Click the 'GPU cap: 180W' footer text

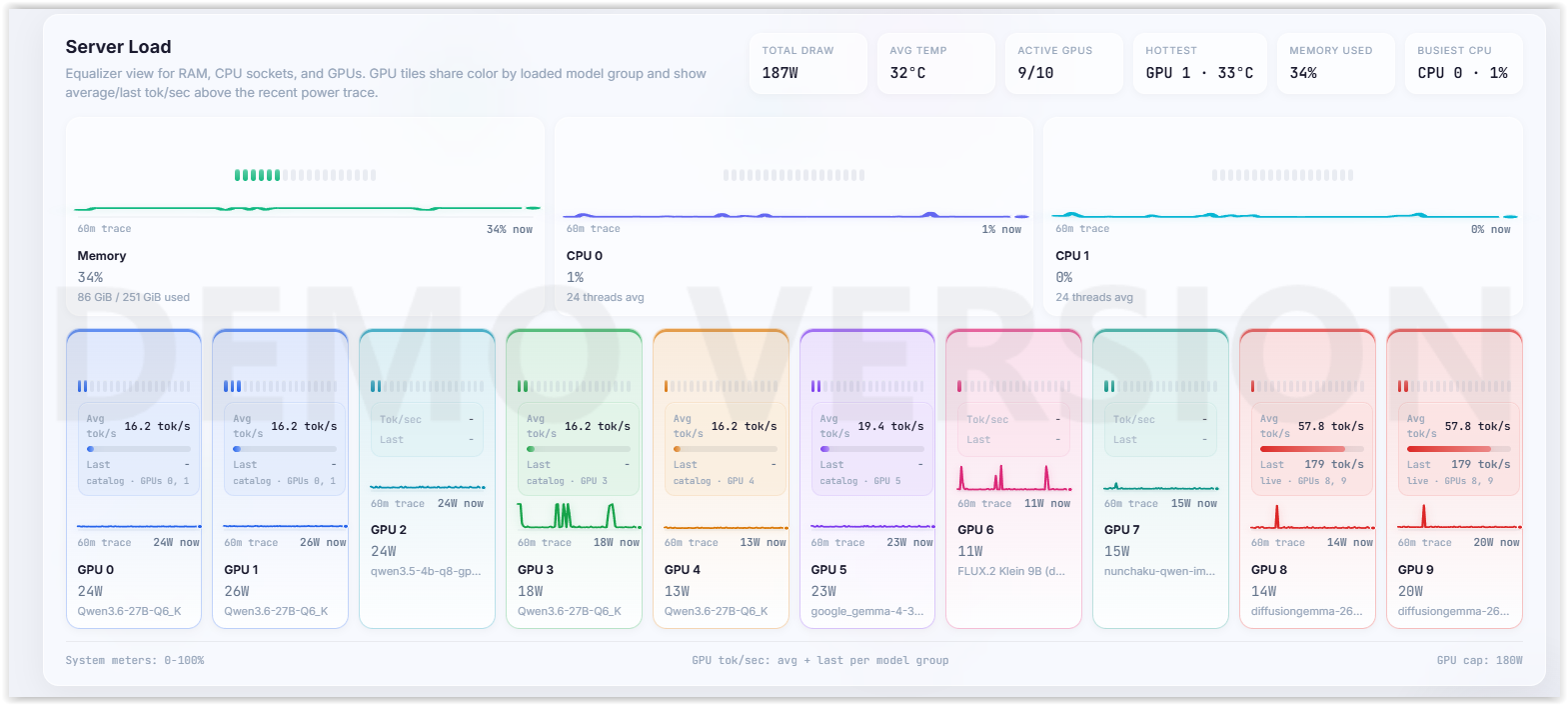(1479, 660)
